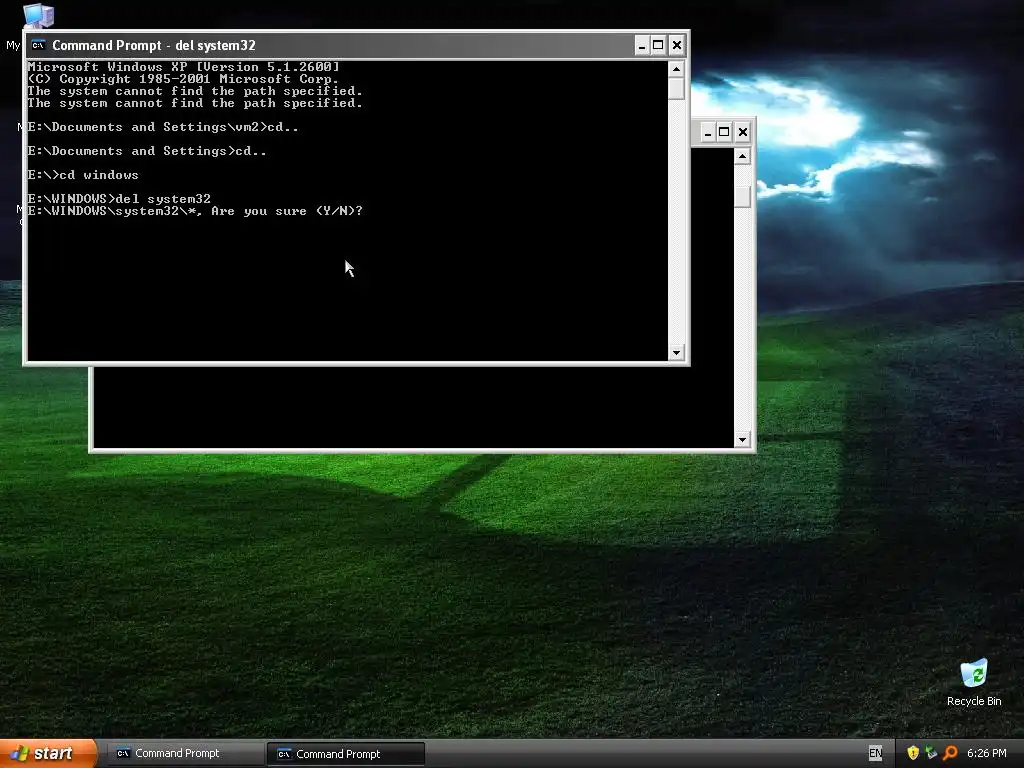This screenshot has width=1024, height=768.
Task: Click scroll down arrow in del system32 window
Action: tap(676, 353)
